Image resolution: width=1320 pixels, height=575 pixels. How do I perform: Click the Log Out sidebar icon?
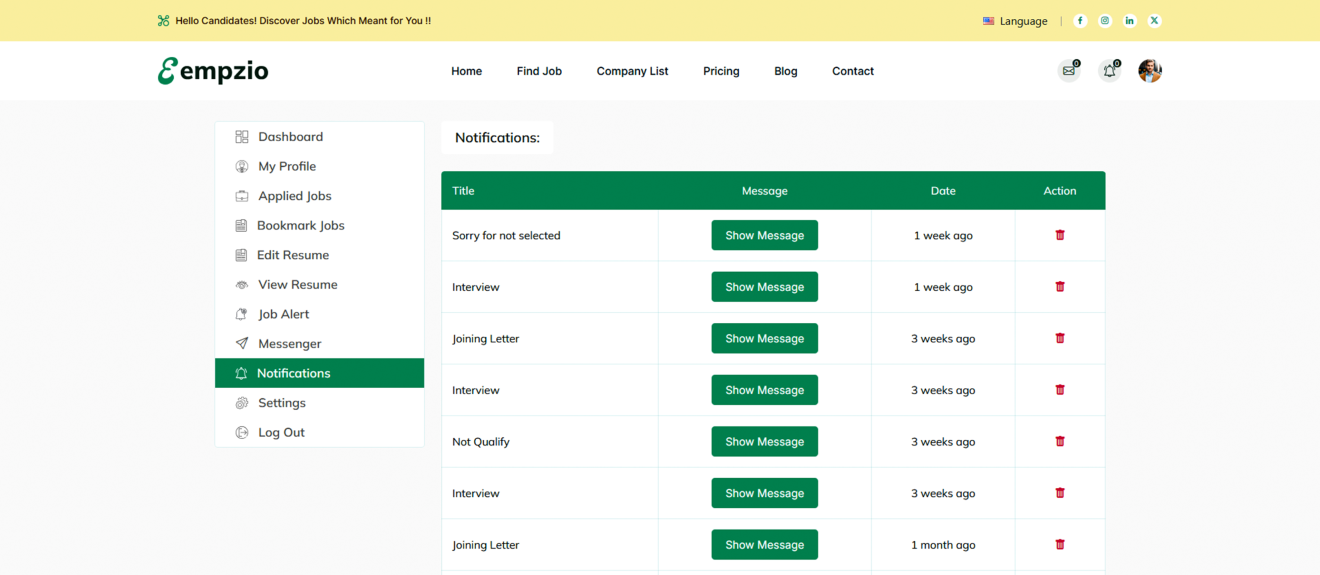[x=241, y=432]
